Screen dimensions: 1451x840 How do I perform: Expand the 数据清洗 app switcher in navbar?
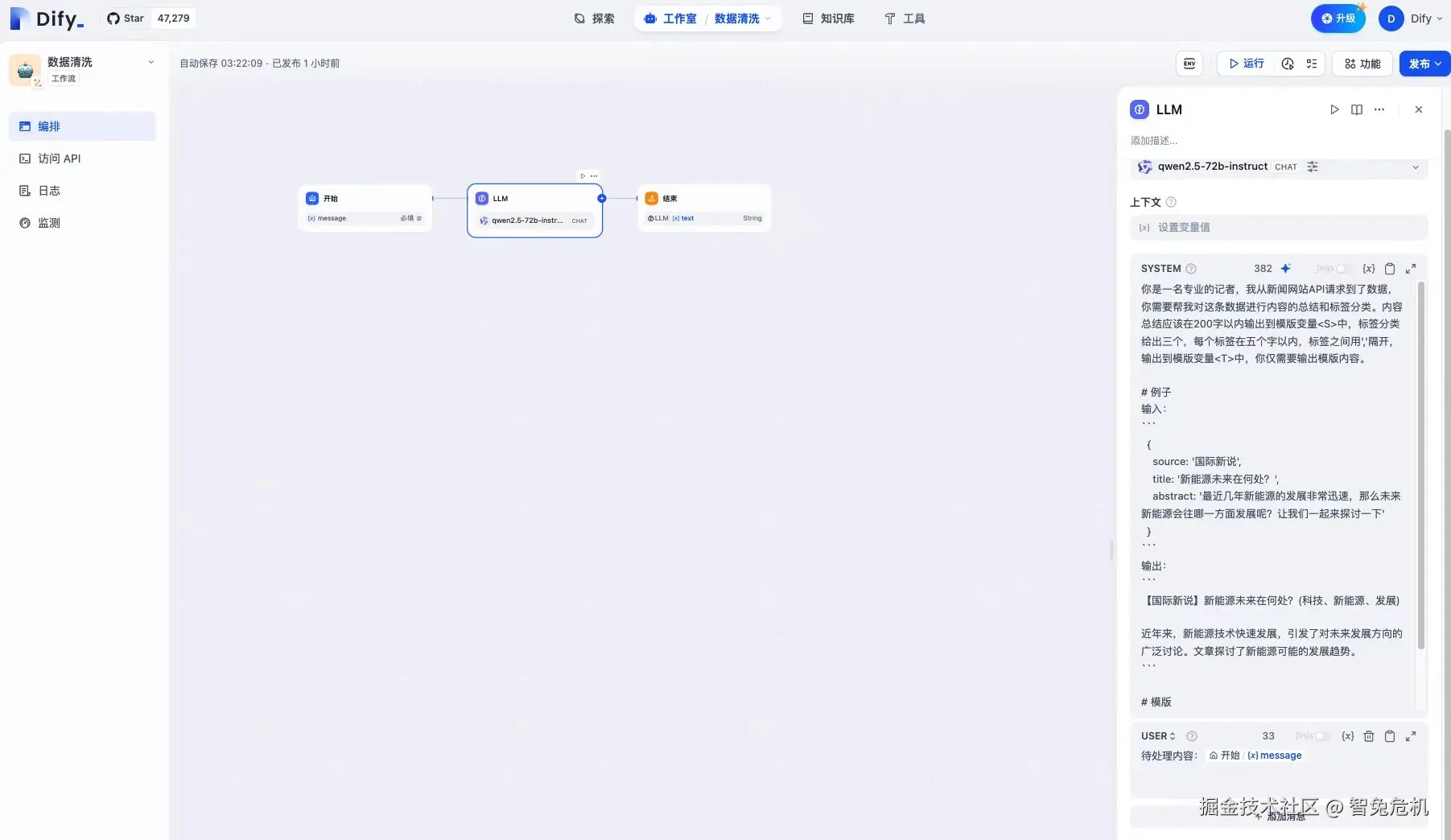click(x=768, y=19)
